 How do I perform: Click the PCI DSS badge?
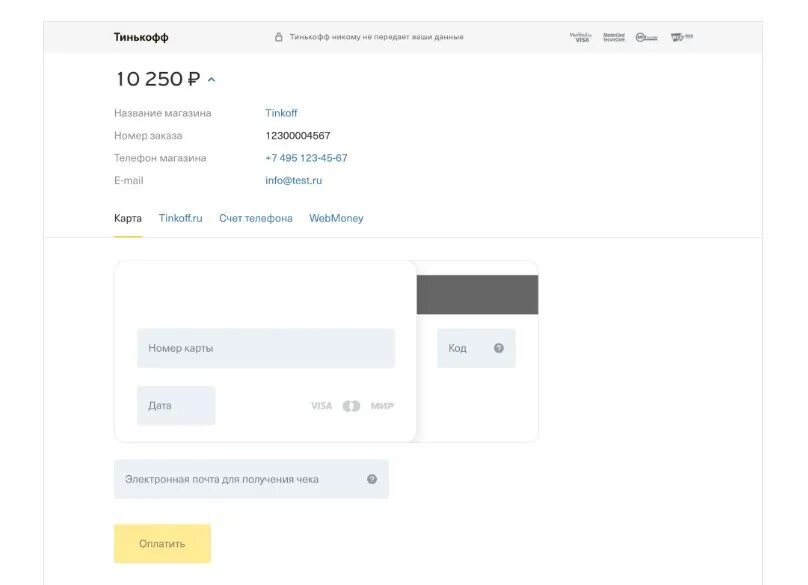coord(682,37)
